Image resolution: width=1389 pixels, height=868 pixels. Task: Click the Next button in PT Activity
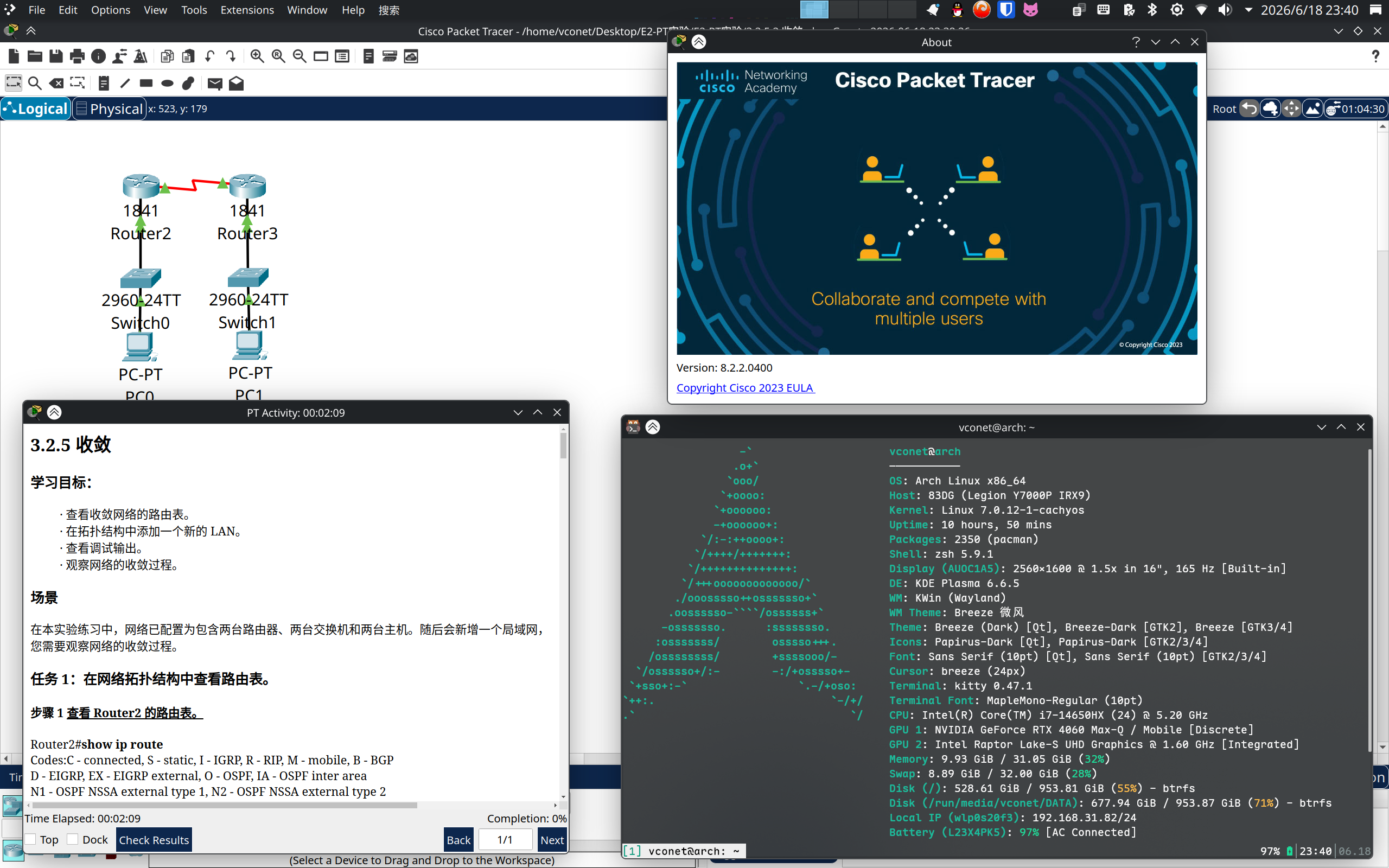[552, 840]
